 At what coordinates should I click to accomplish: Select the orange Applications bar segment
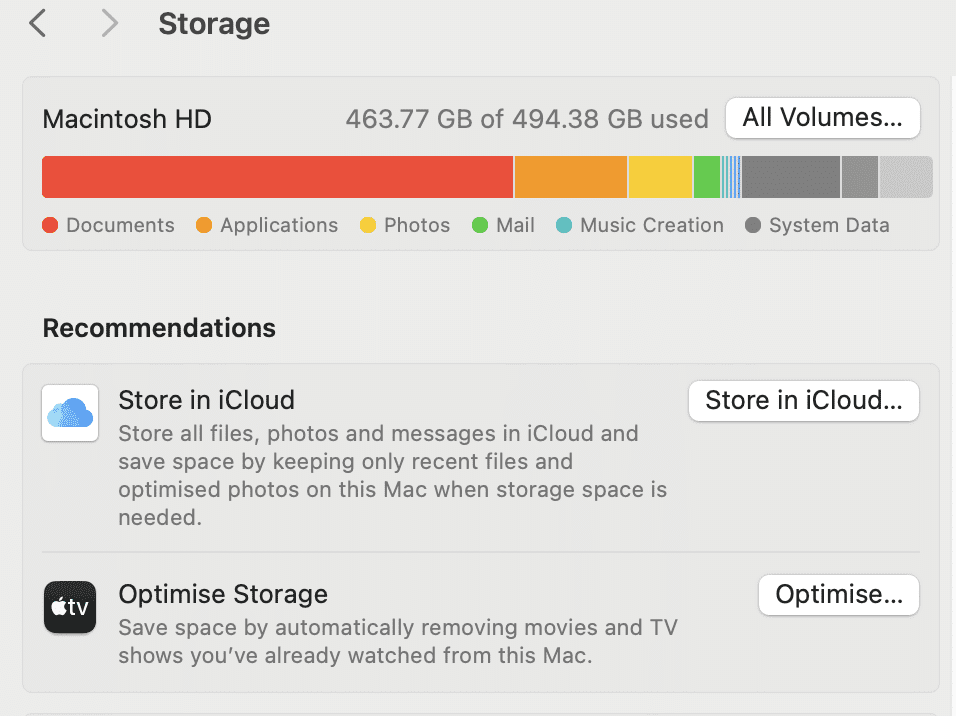[571, 177]
